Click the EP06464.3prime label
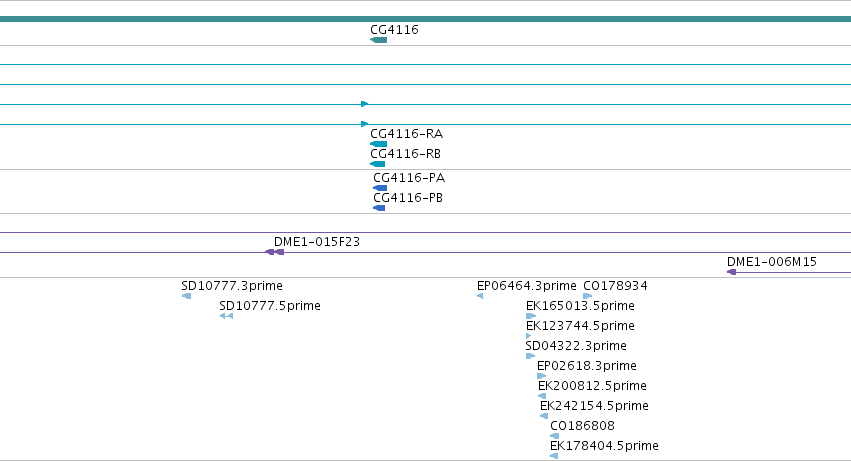Viewport: 851px width, 461px height. (x=526, y=286)
